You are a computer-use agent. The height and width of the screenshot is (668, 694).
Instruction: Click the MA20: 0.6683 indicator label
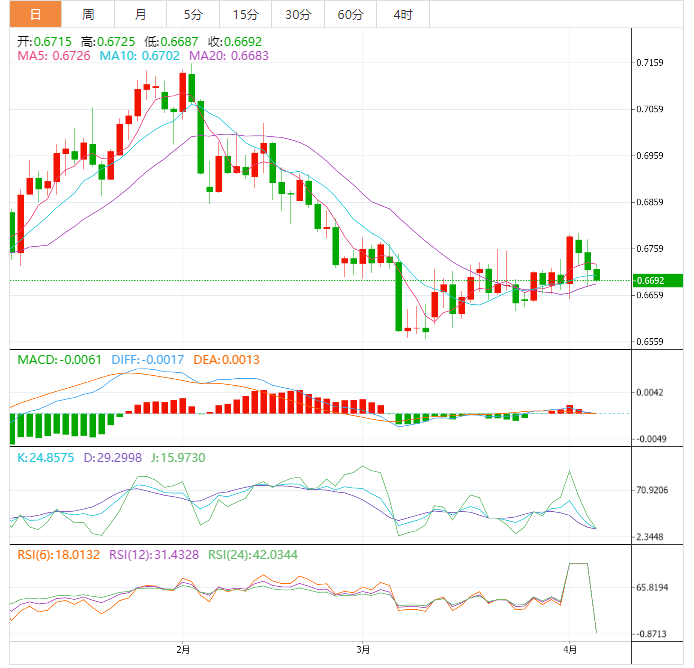[230, 56]
